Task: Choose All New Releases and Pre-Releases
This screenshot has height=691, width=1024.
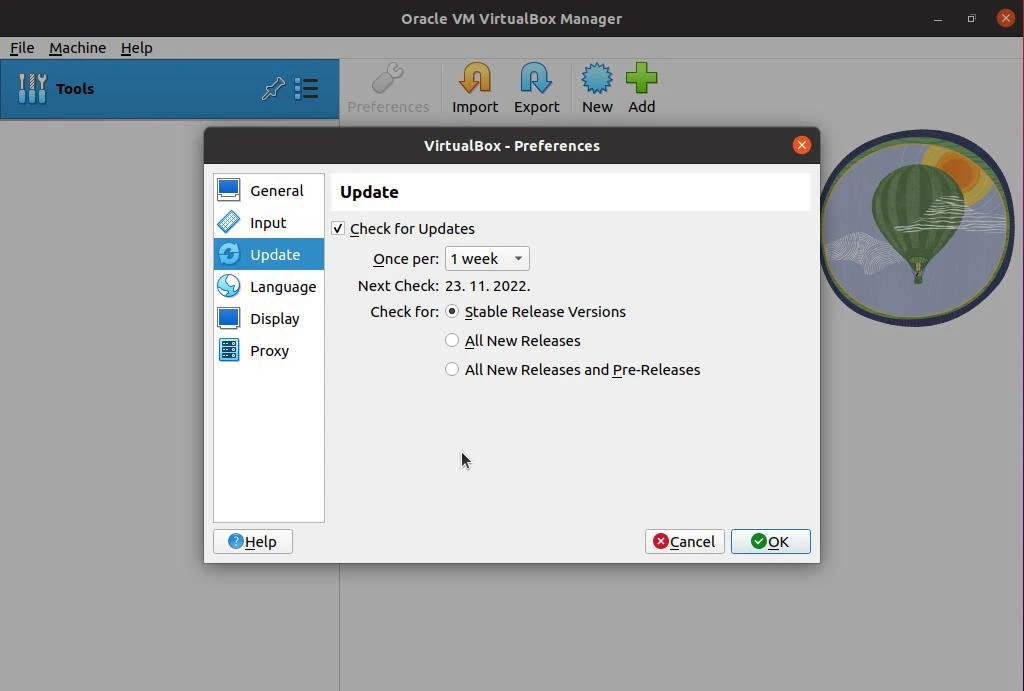Action: [451, 369]
